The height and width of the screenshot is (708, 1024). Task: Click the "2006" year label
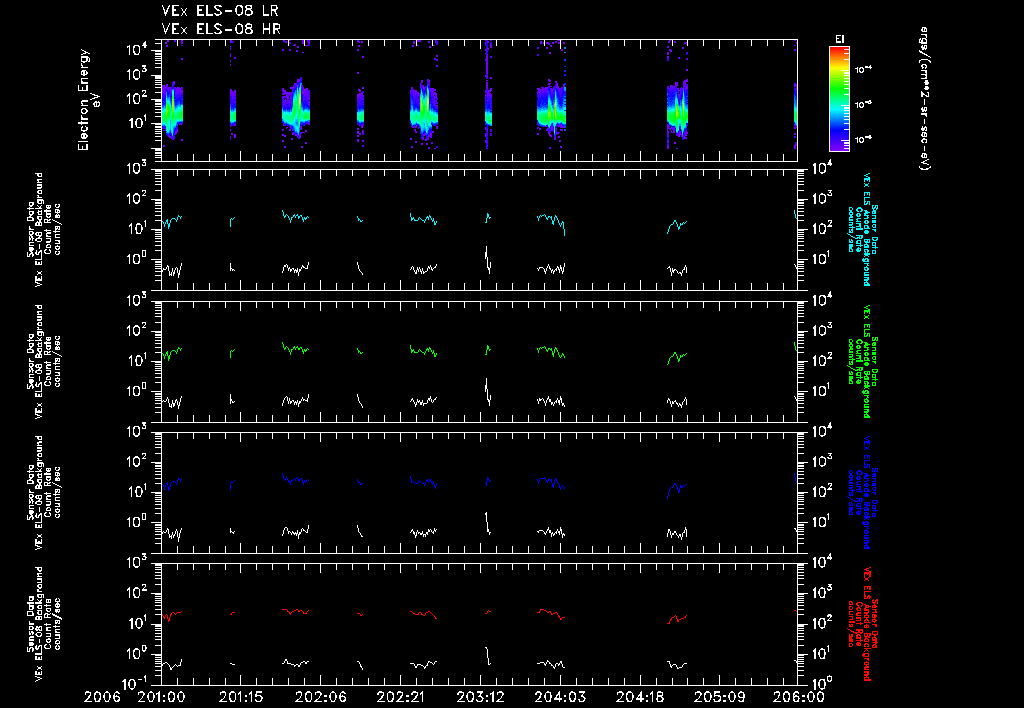[x=102, y=698]
